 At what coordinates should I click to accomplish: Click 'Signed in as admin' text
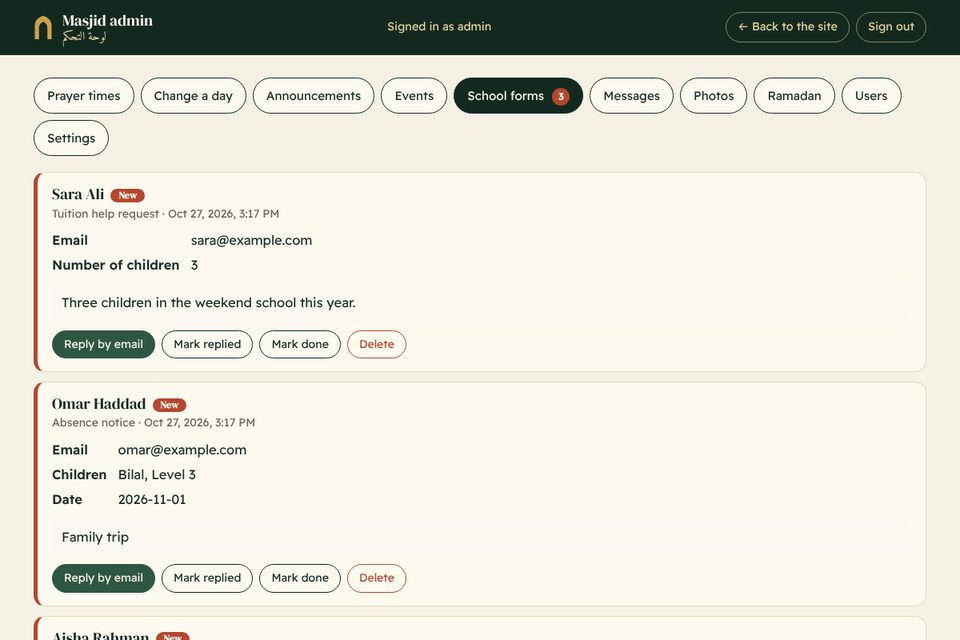tap(439, 26)
